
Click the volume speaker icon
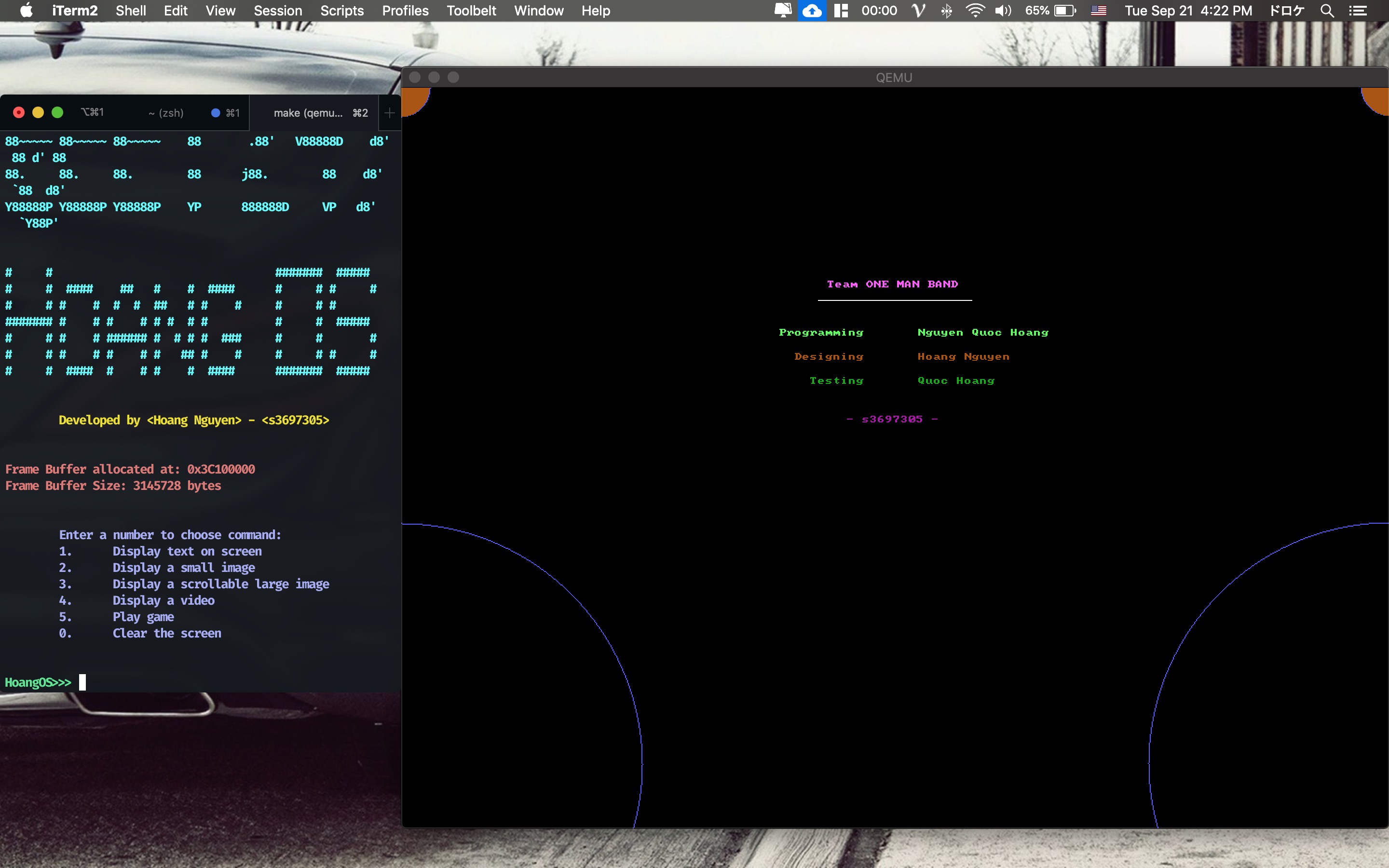pyautogui.click(x=1002, y=11)
